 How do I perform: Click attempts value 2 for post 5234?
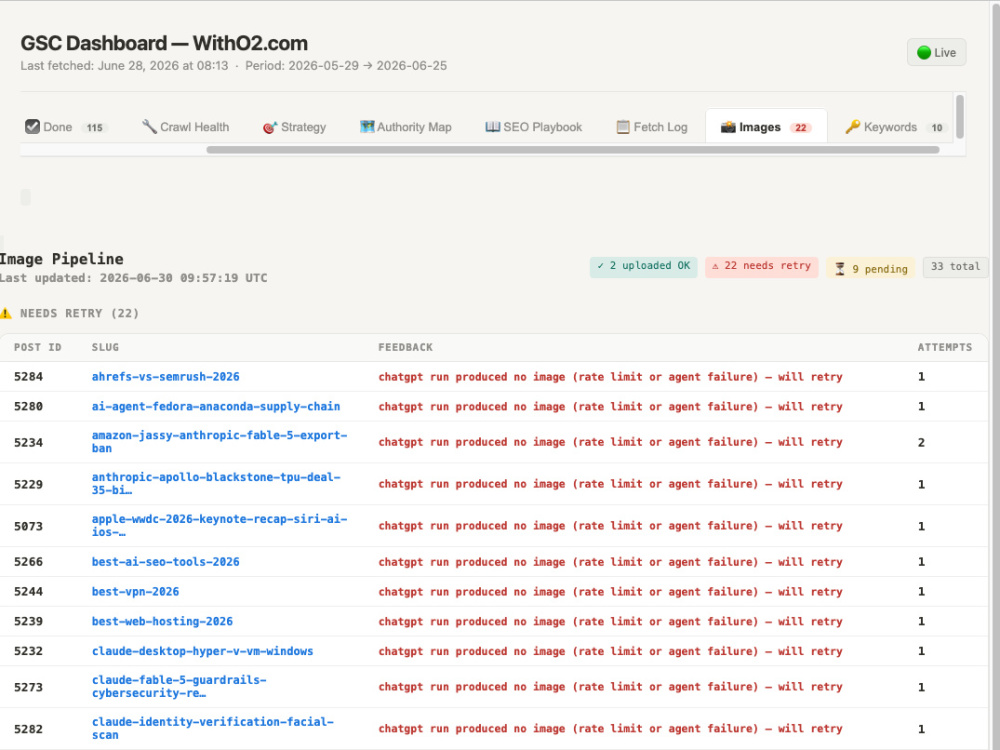921,442
